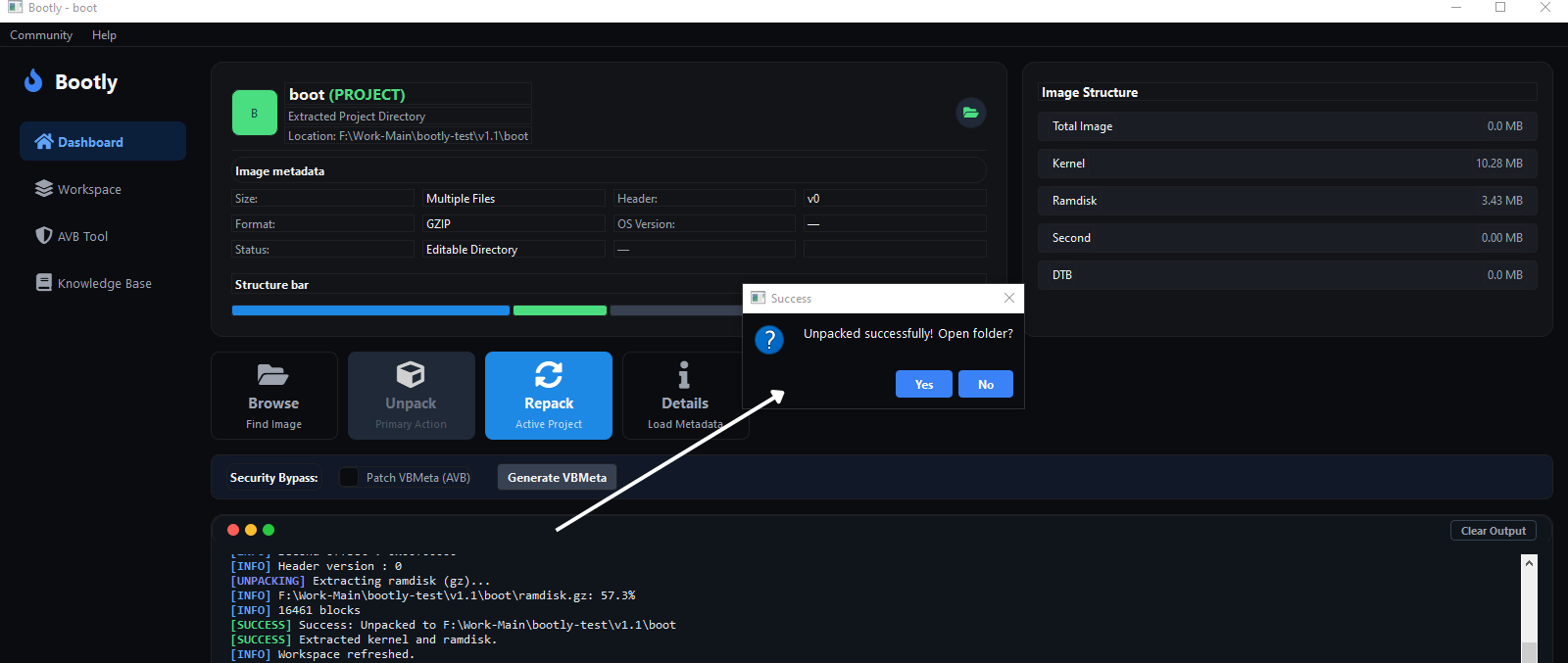
Task: Choose No in the Success dialog
Action: [x=986, y=384]
